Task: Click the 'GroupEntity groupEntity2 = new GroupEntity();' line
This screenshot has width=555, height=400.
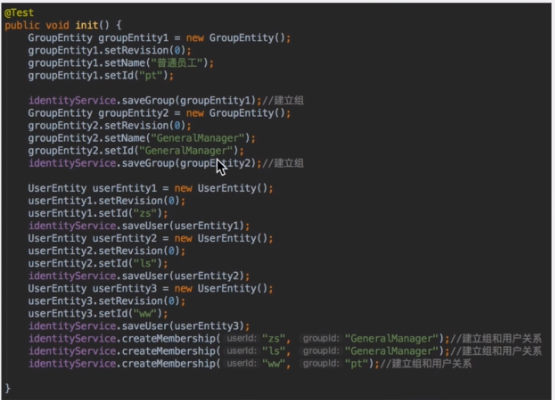Action: tap(159, 113)
